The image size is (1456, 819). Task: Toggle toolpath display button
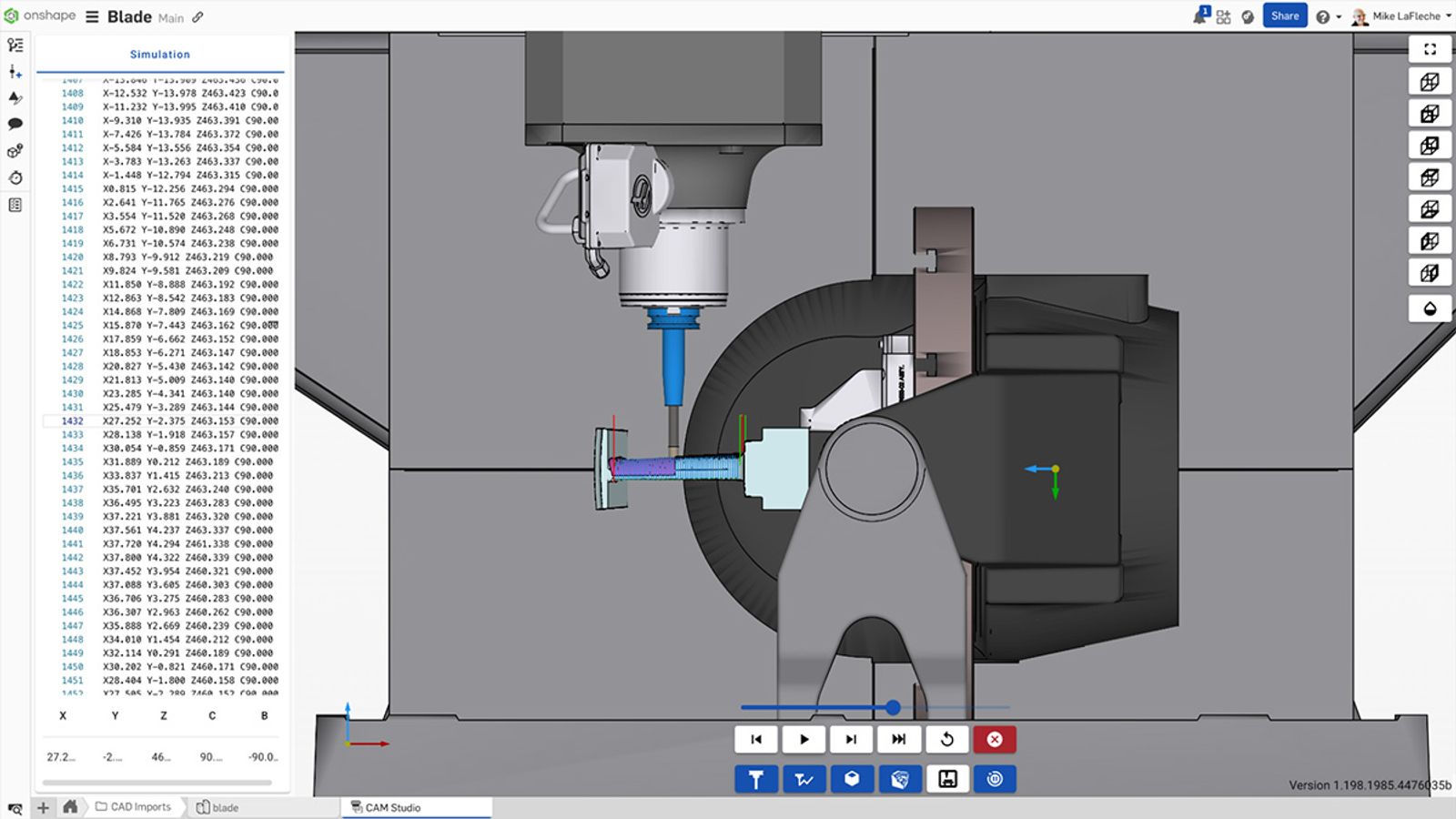(804, 779)
